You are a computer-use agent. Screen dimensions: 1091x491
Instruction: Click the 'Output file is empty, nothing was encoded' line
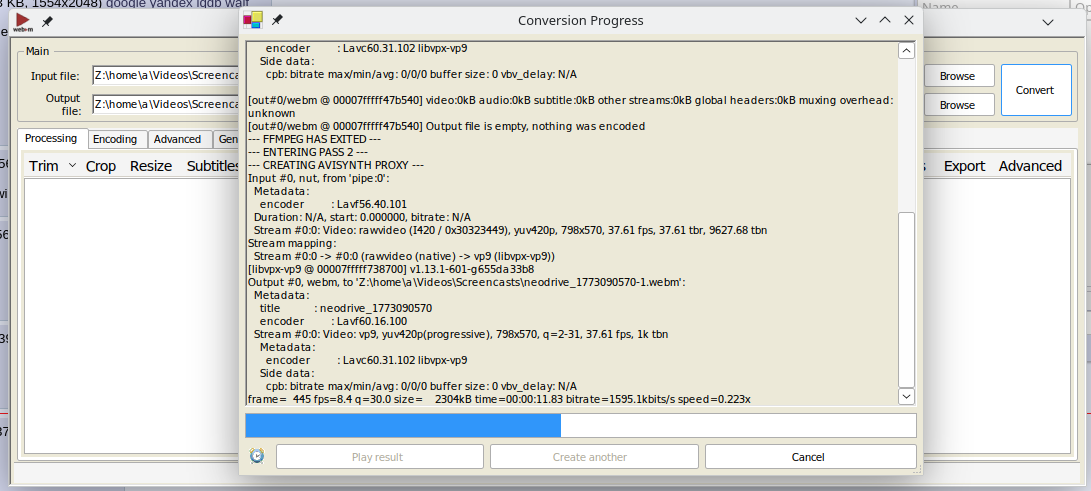447,127
